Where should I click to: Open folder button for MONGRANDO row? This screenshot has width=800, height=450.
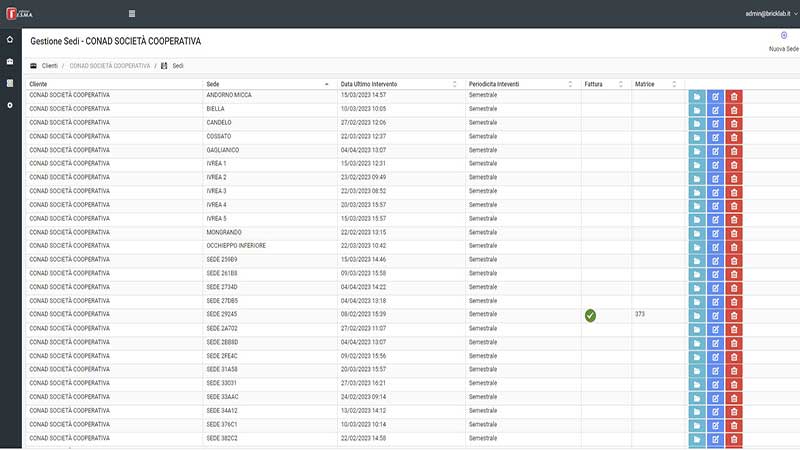697,234
